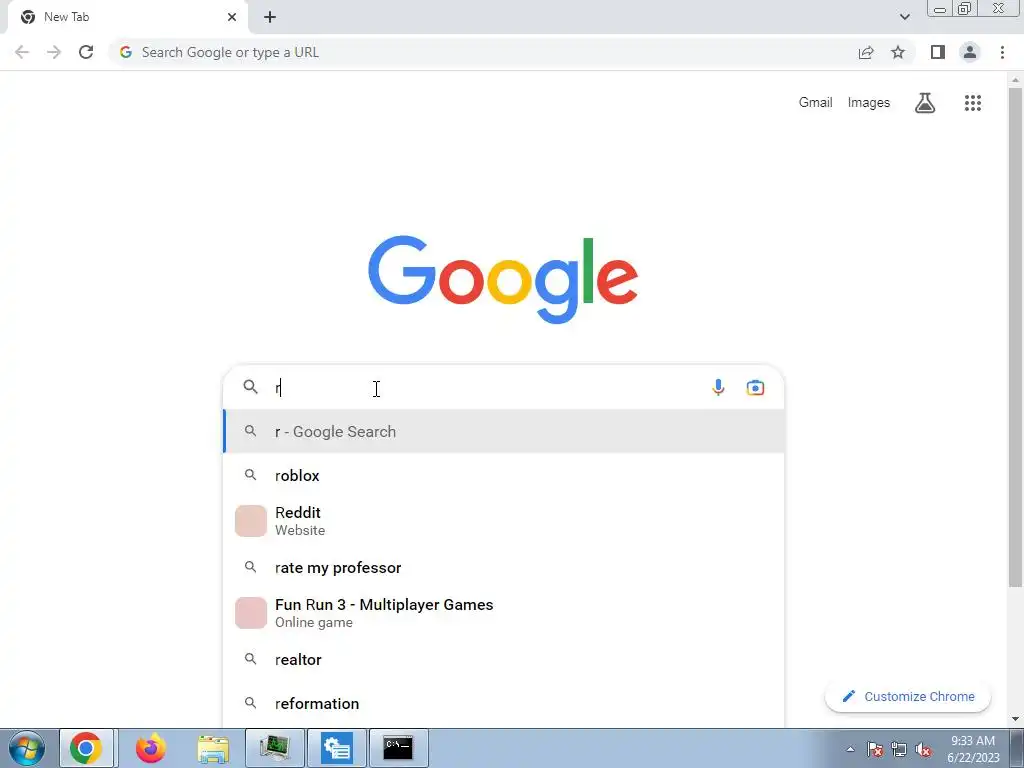Select 'r - Google Search' suggestion
Screen dimensions: 1024x768
[x=504, y=431]
